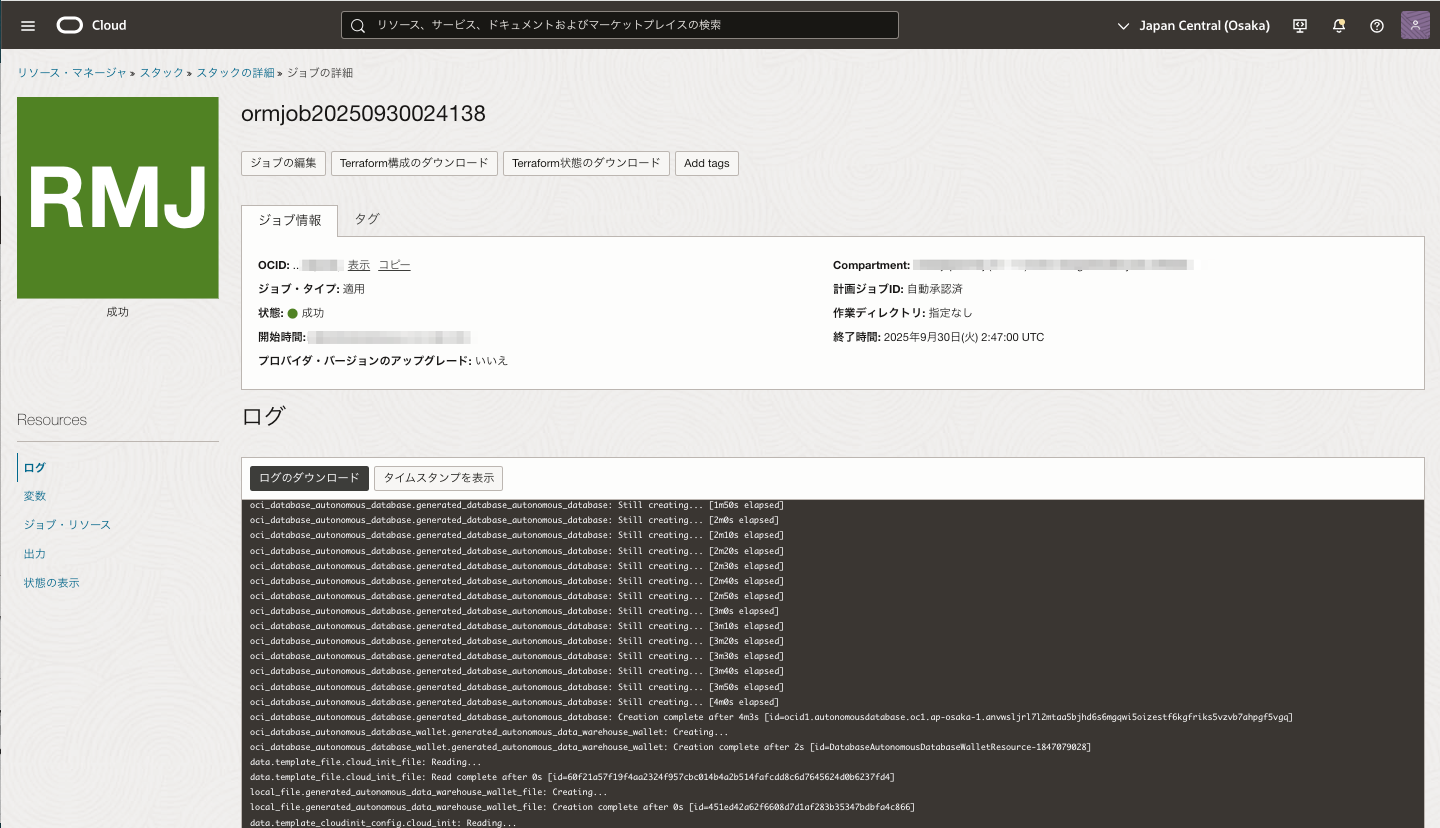
Task: Click log line 'Still creating... [3m0s elapsed]'
Action: [515, 611]
